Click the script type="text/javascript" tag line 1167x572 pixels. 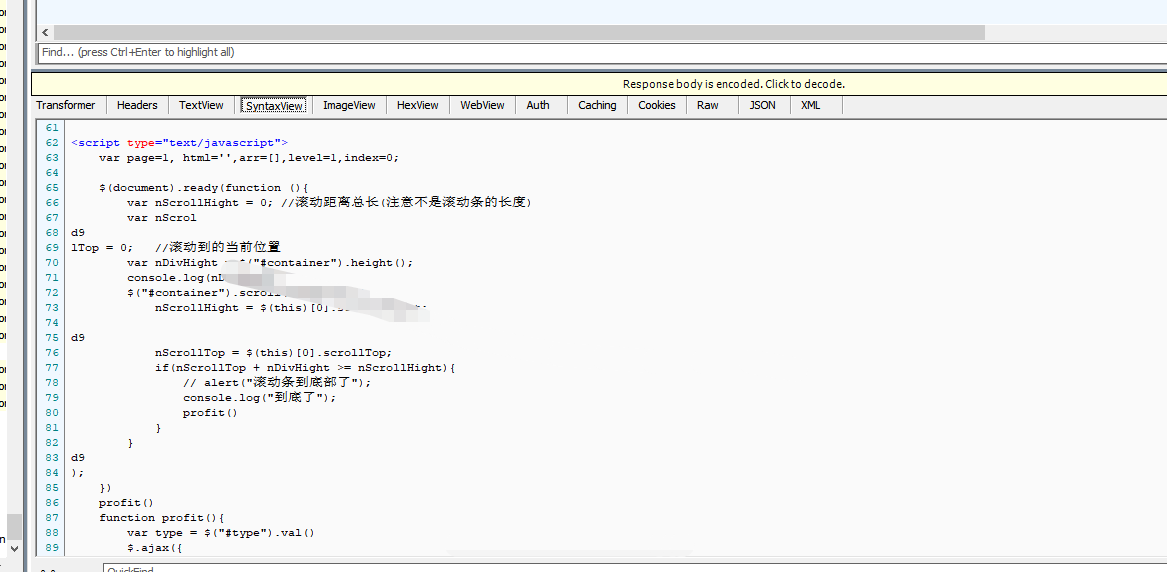[x=179, y=142]
